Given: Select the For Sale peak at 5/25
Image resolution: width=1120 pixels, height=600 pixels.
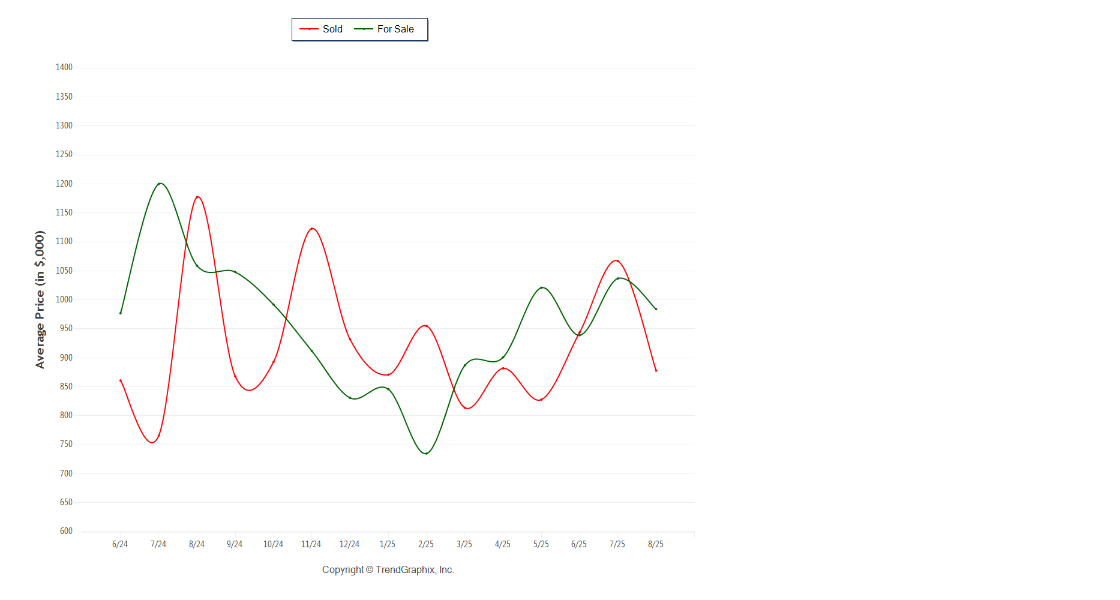Looking at the screenshot, I should tap(541, 288).
